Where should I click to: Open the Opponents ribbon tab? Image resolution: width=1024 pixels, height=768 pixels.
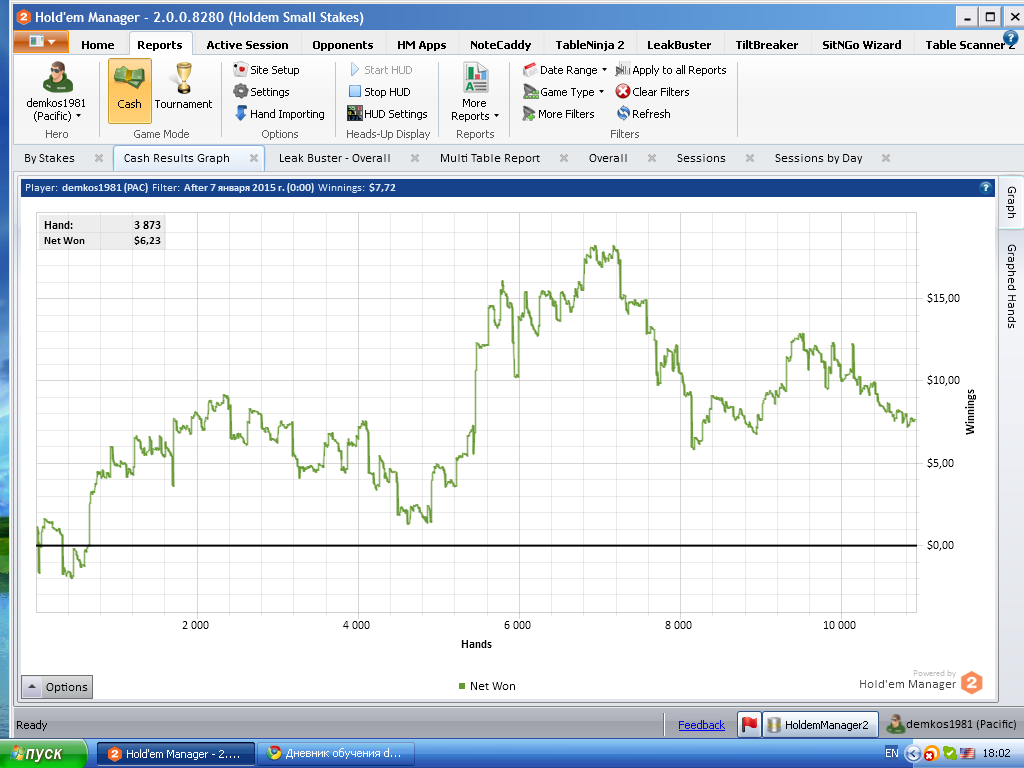click(x=343, y=44)
